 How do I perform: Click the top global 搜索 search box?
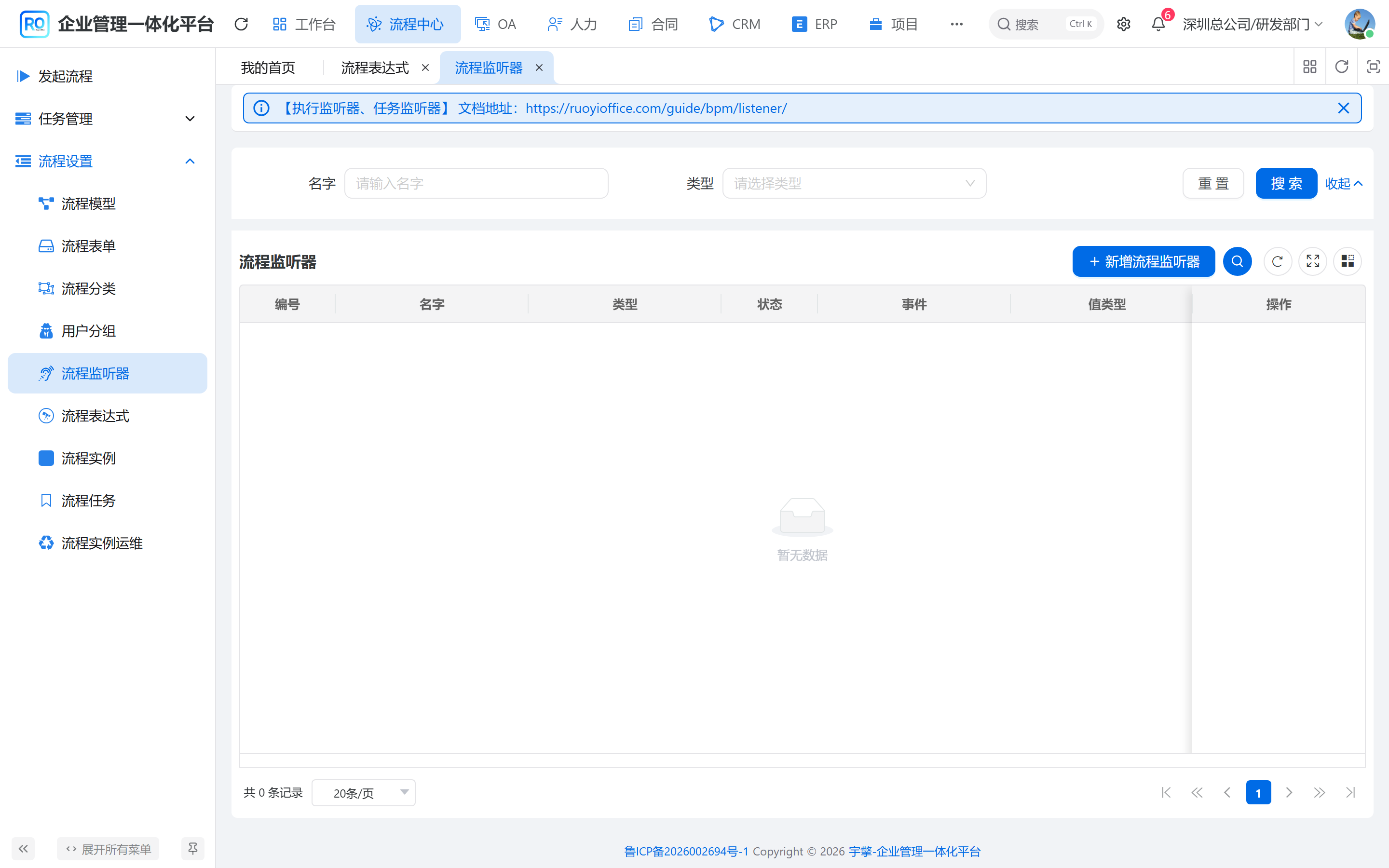pos(1046,24)
